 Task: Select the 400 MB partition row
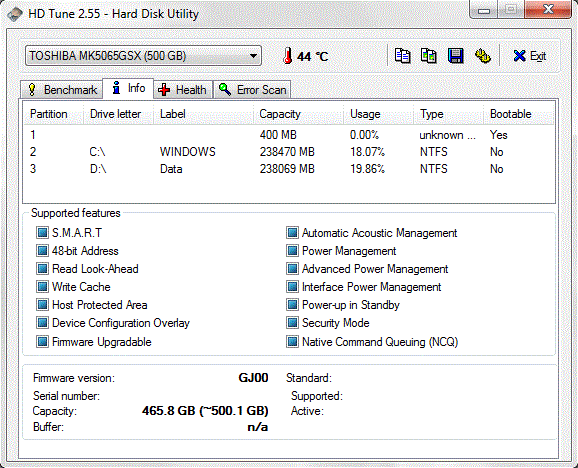289,135
